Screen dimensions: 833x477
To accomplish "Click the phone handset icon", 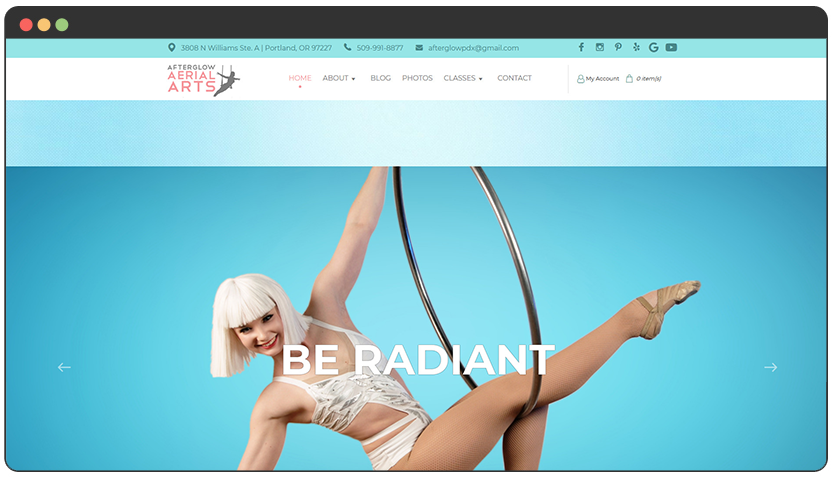I will (347, 47).
